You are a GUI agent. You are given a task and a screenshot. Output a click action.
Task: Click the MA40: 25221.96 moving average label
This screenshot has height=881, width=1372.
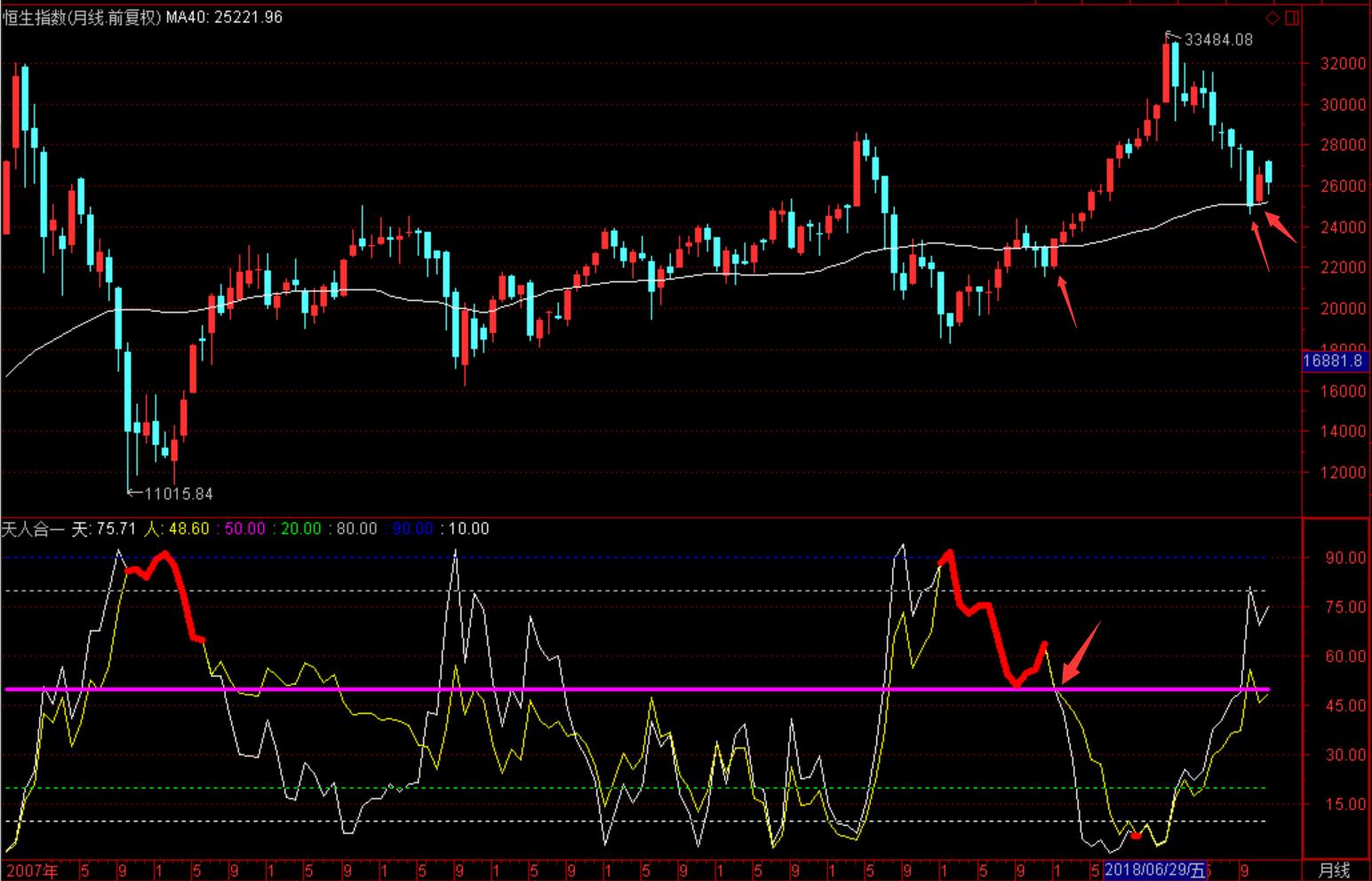[224, 18]
